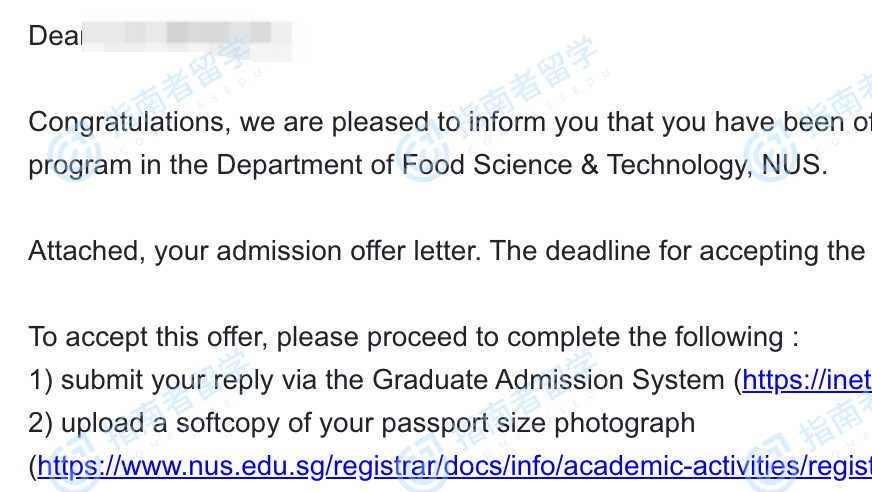Click the word "Dear" in the greeting
The width and height of the screenshot is (872, 492).
click(x=55, y=36)
